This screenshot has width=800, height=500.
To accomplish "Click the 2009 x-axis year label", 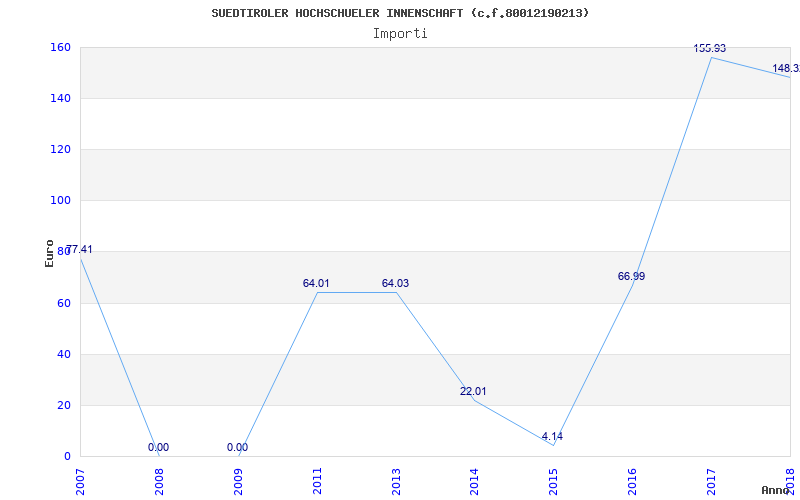I will click(238, 482).
